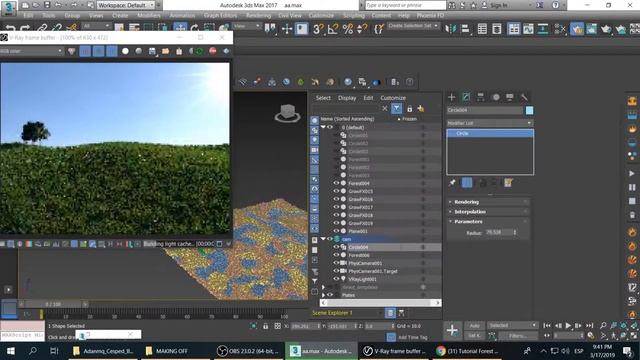The height and width of the screenshot is (360, 640).
Task: Click the Align tool icon in main toolbar
Action: [x=465, y=29]
